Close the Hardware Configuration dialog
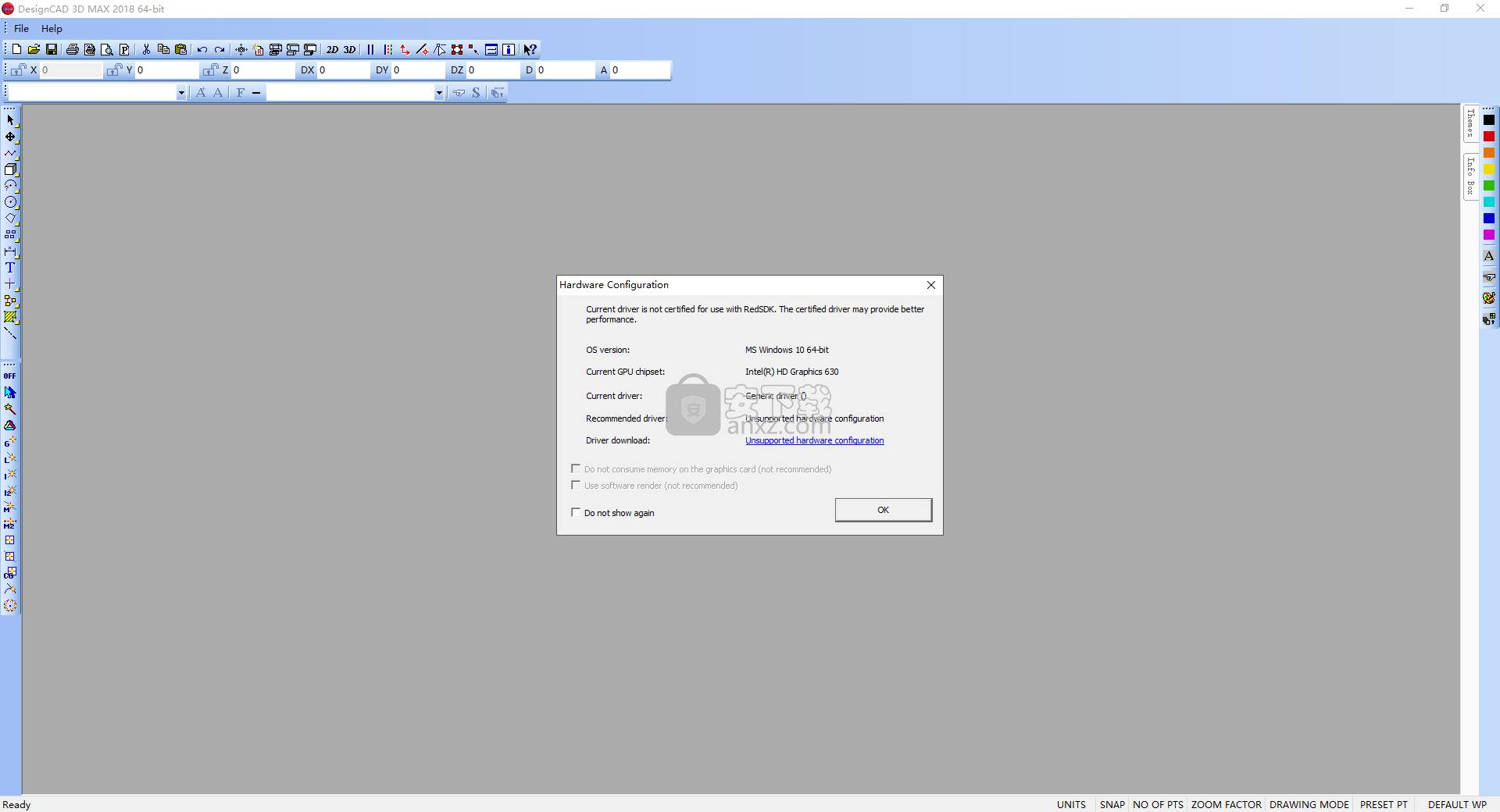Screen dimensions: 1500x812 930,285
